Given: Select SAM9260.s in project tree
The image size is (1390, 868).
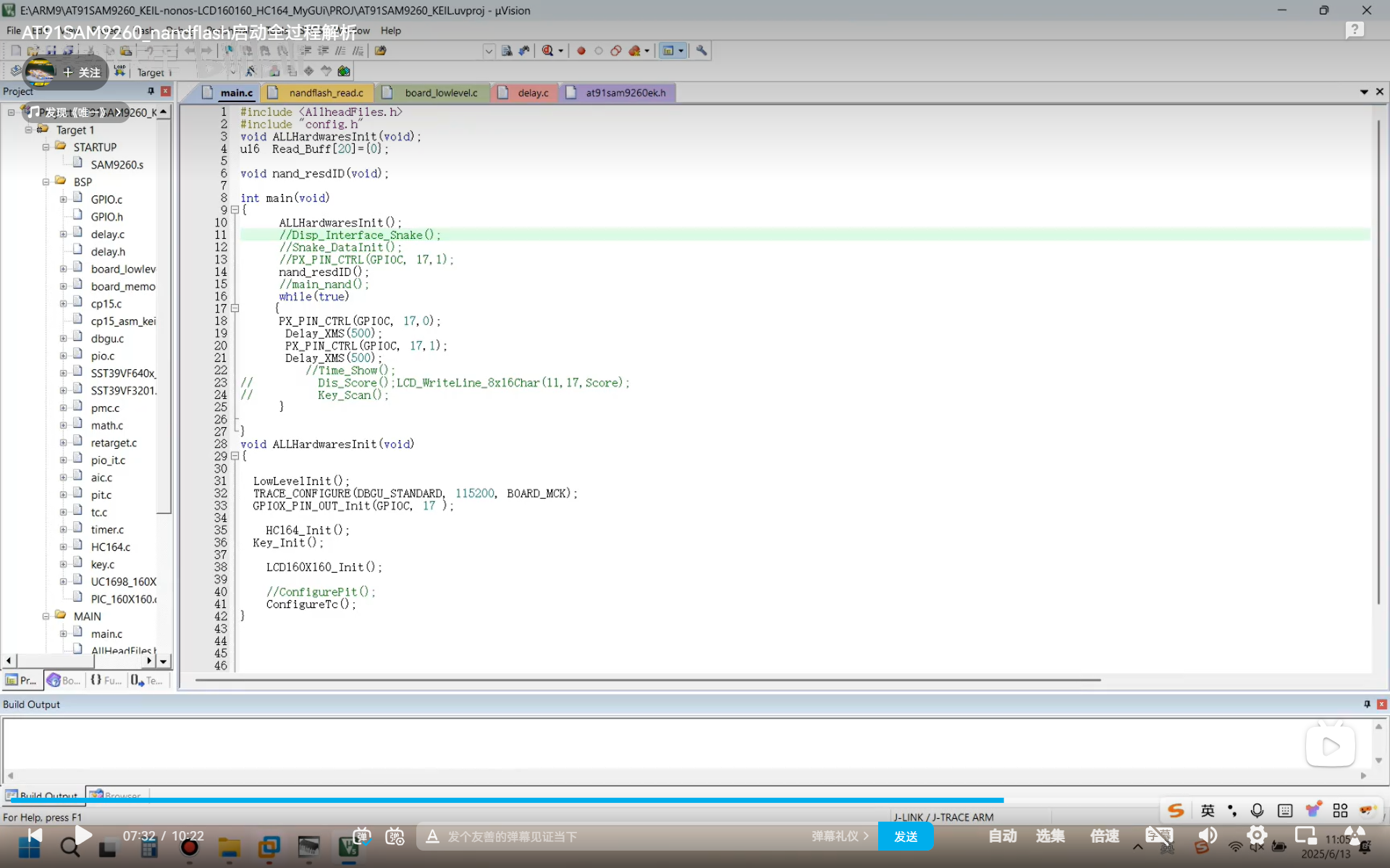Looking at the screenshot, I should (117, 164).
